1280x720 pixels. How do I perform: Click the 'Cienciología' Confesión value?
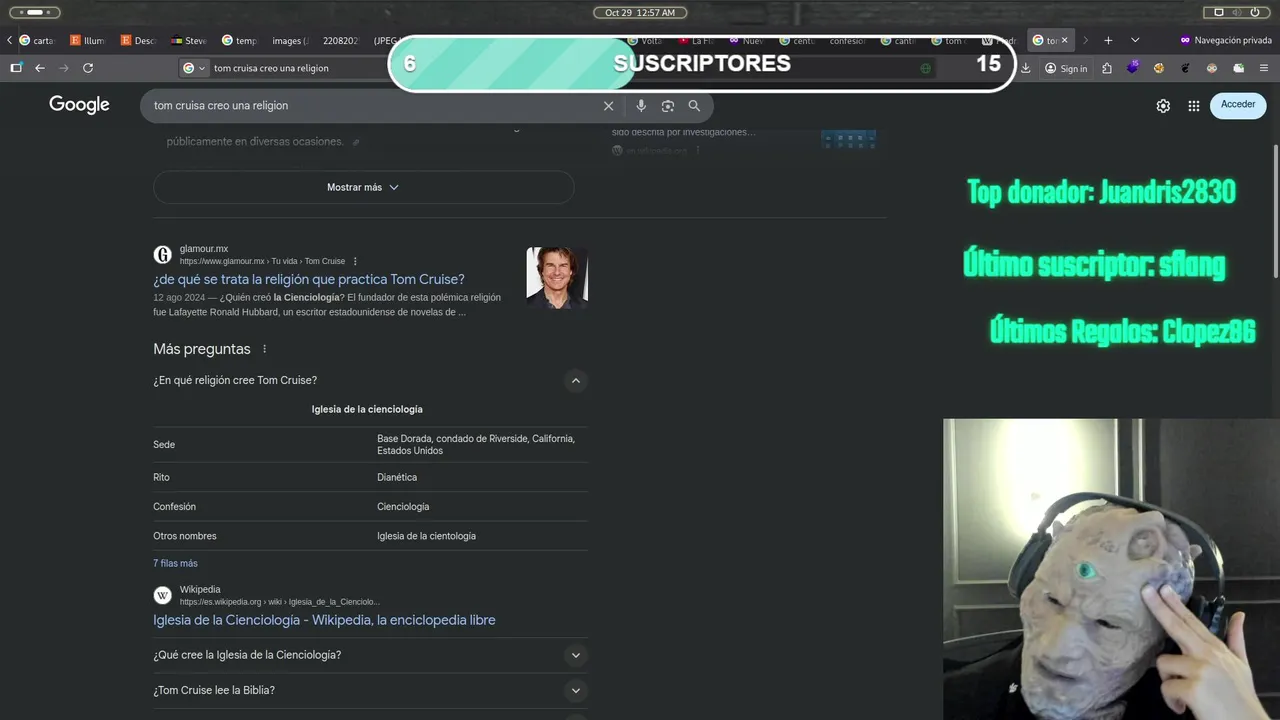[403, 507]
